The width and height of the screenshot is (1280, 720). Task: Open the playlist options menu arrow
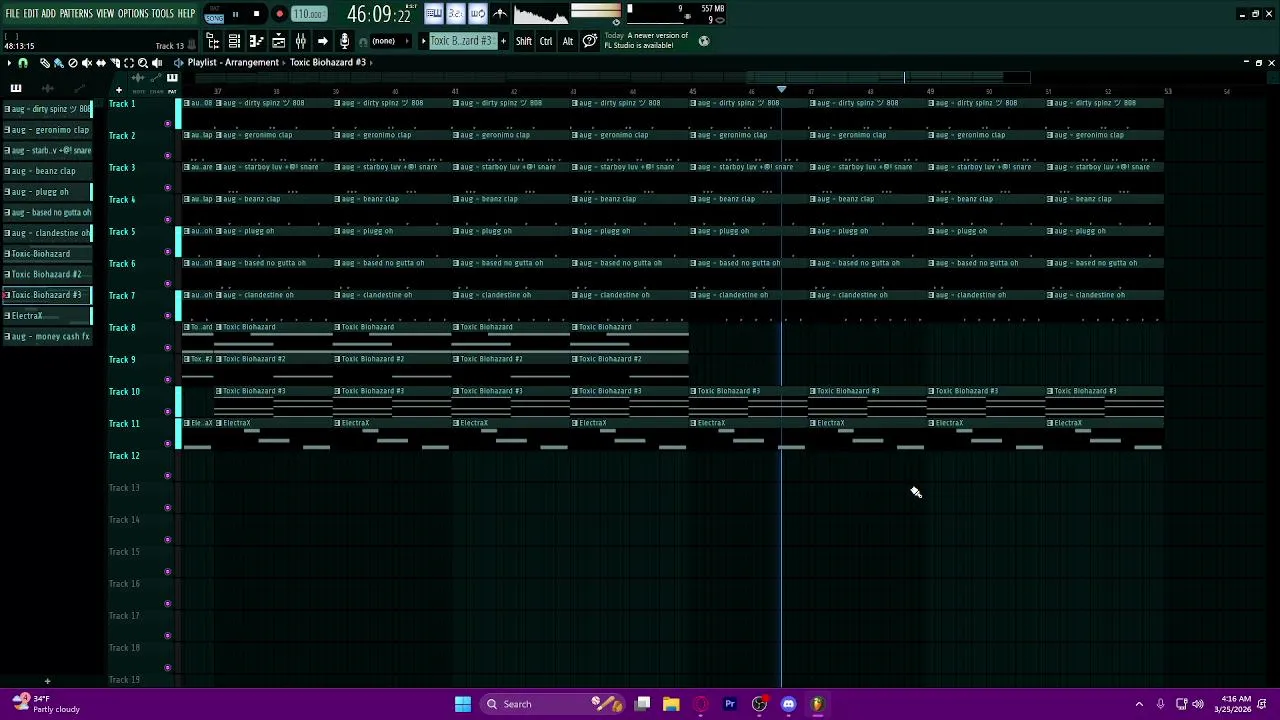click(8, 63)
